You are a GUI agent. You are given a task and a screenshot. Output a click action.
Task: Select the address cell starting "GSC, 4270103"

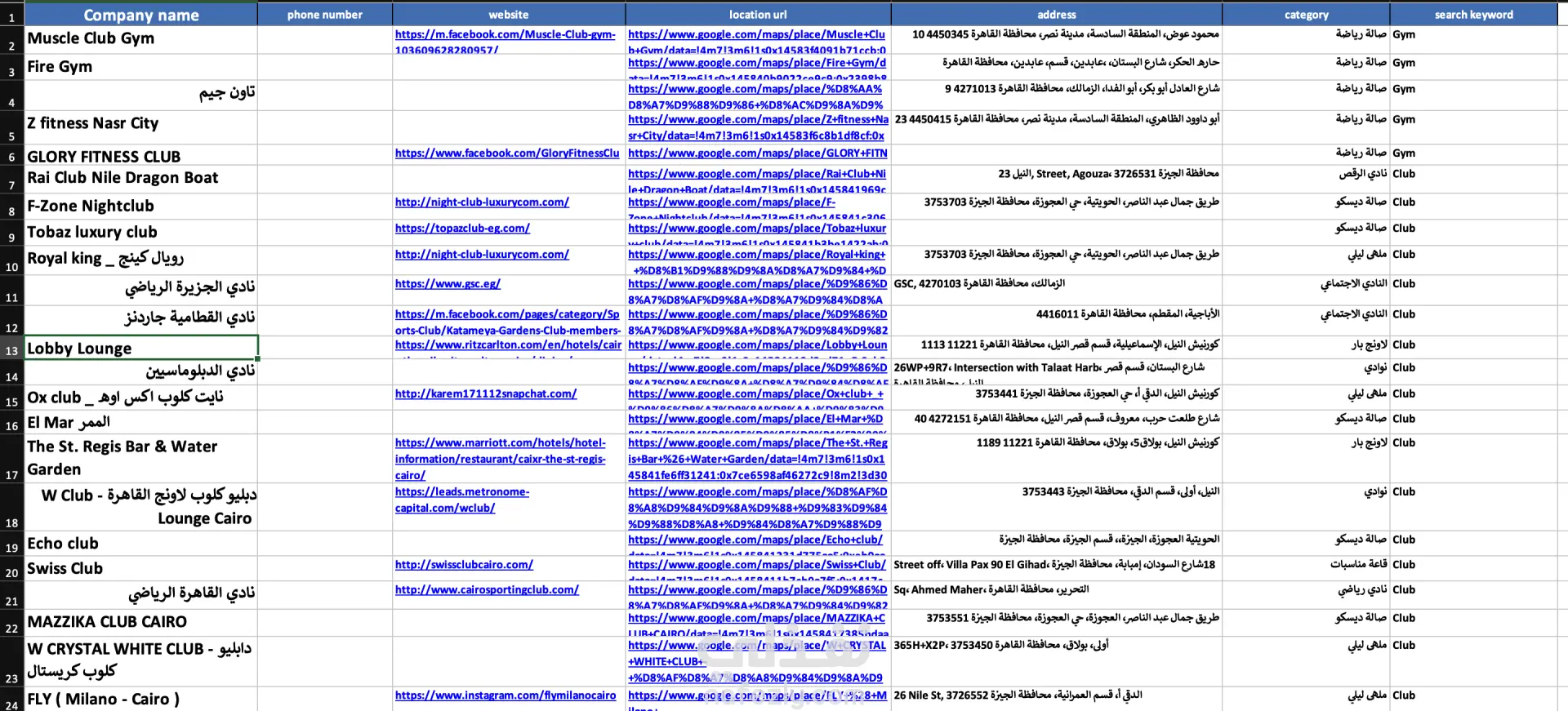[1057, 290]
